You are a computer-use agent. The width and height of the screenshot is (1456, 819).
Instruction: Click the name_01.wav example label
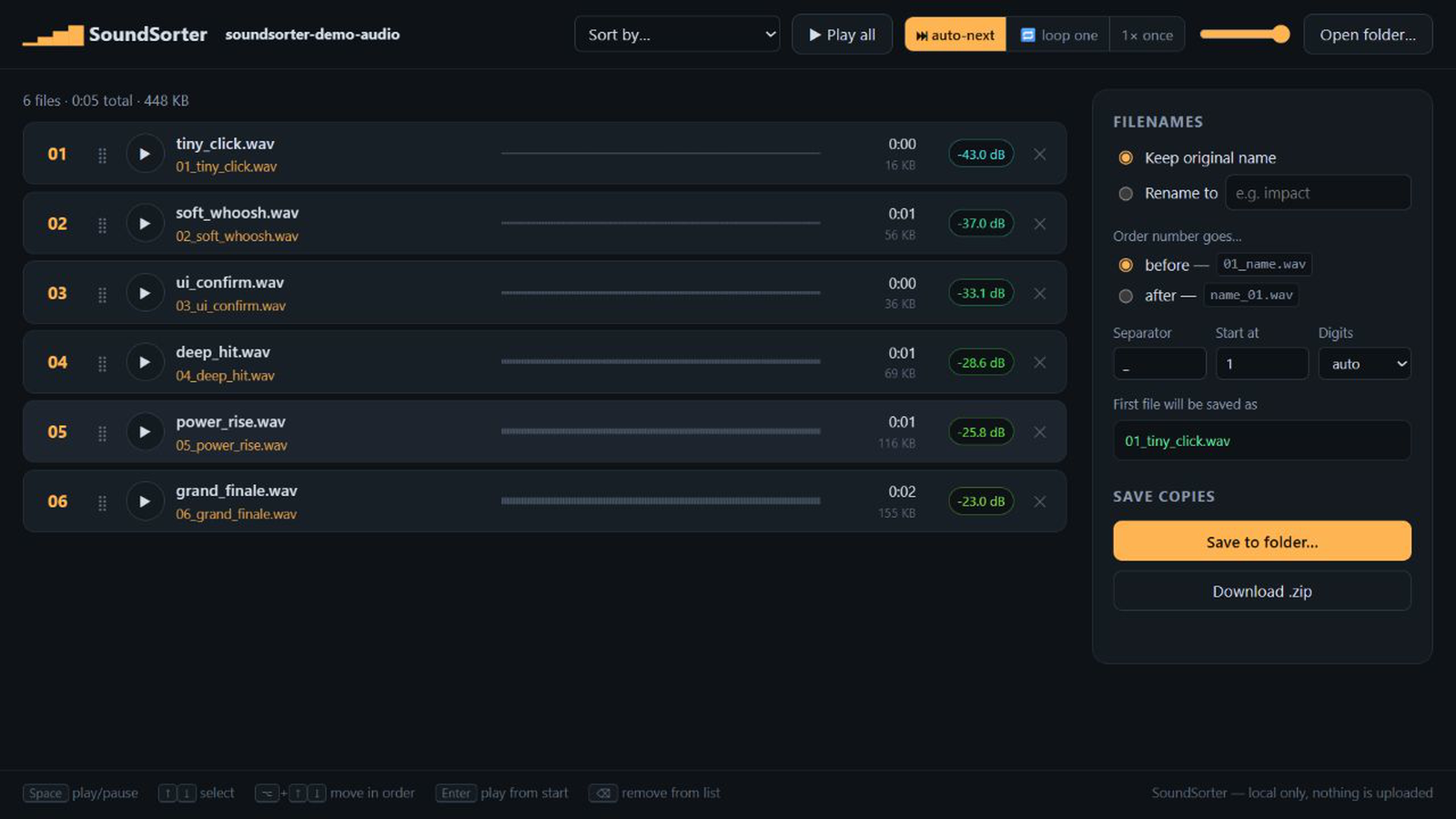[x=1251, y=295]
